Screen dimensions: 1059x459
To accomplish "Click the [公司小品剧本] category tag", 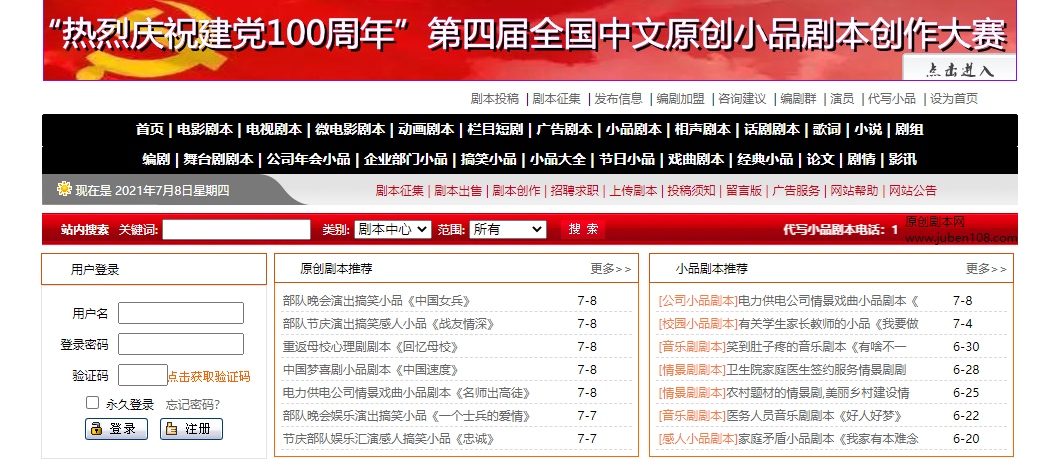I will pyautogui.click(x=698, y=300).
